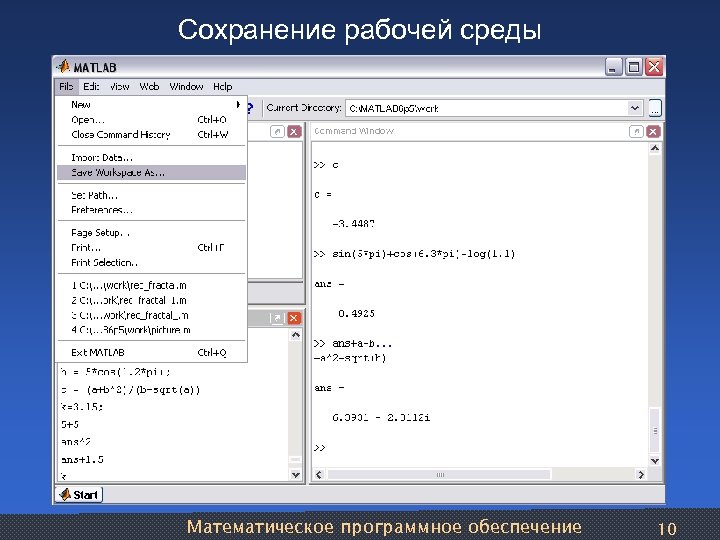Image resolution: width=720 pixels, height=540 pixels.
Task: Close the Command Window panel
Action: coord(653,132)
